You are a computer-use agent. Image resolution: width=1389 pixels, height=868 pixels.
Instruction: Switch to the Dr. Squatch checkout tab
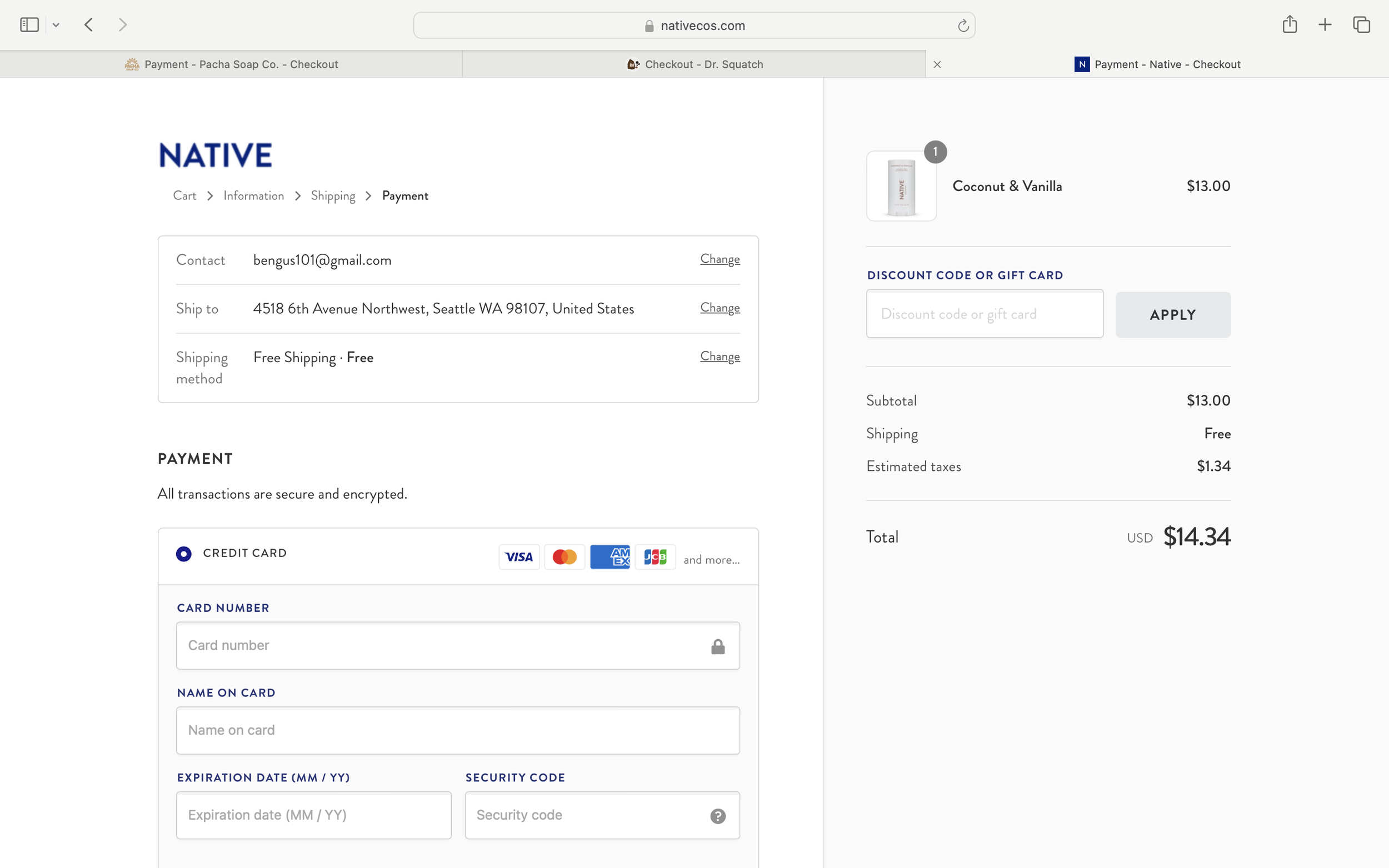[x=695, y=64]
